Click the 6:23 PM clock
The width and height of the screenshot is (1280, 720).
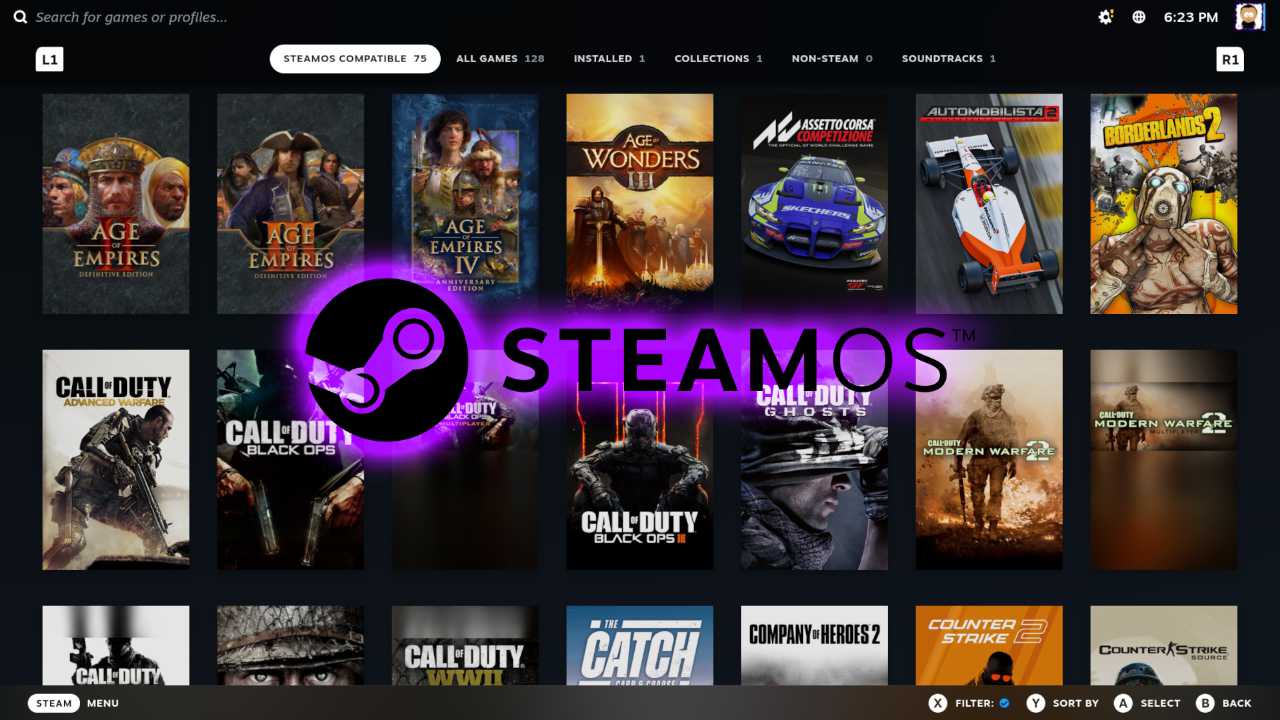pyautogui.click(x=1191, y=17)
